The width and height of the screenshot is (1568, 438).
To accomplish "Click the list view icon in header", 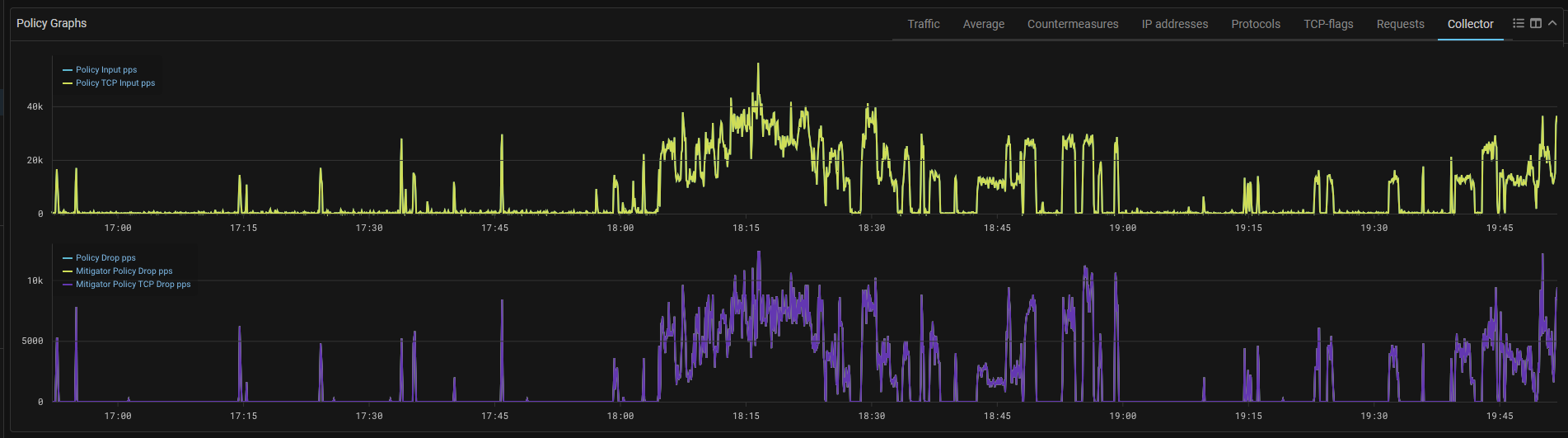I will (x=1519, y=23).
